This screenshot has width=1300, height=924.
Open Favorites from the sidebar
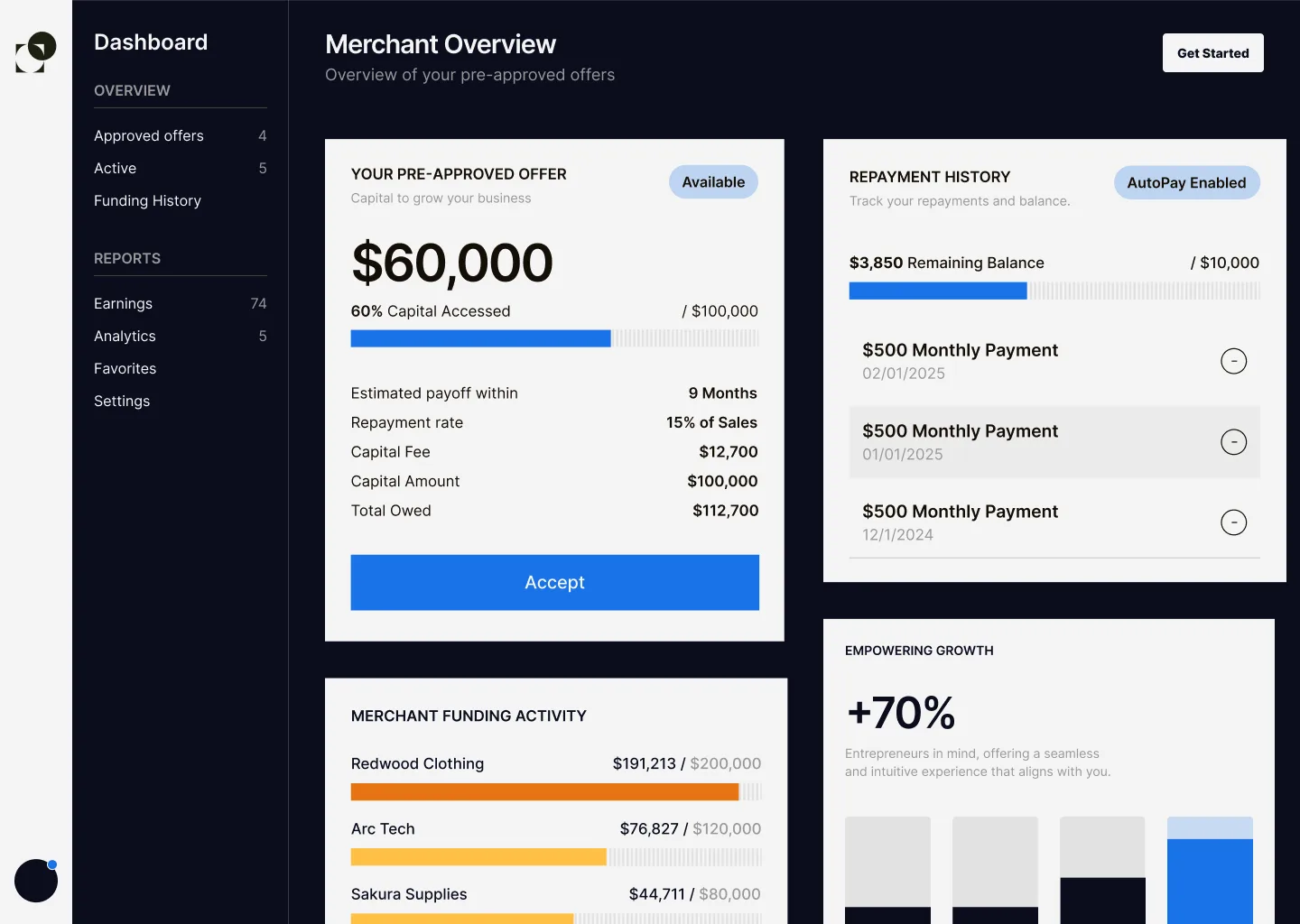pos(125,368)
